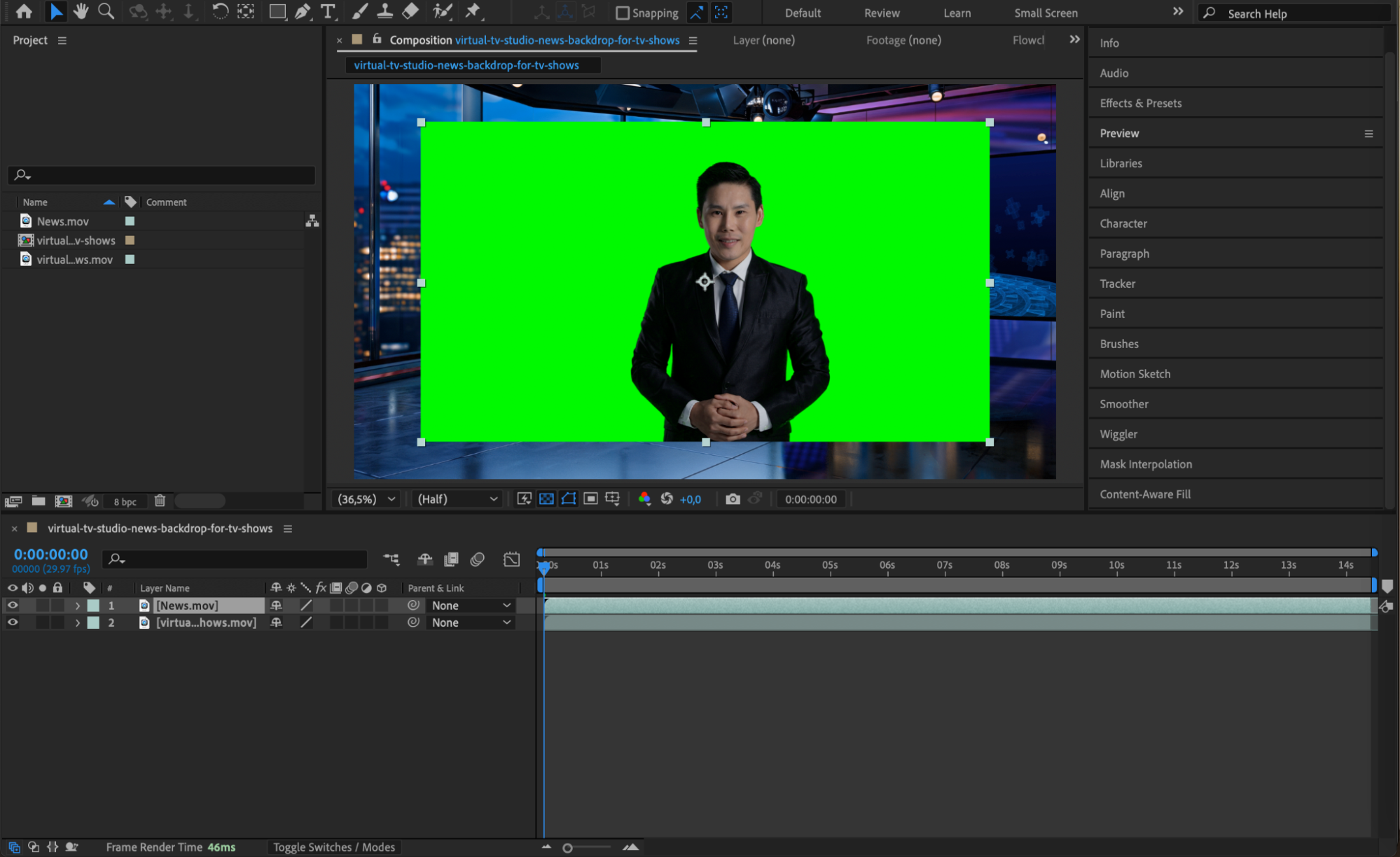This screenshot has height=857, width=1400.
Task: Select the Roto Brush tool
Action: pyautogui.click(x=442, y=11)
